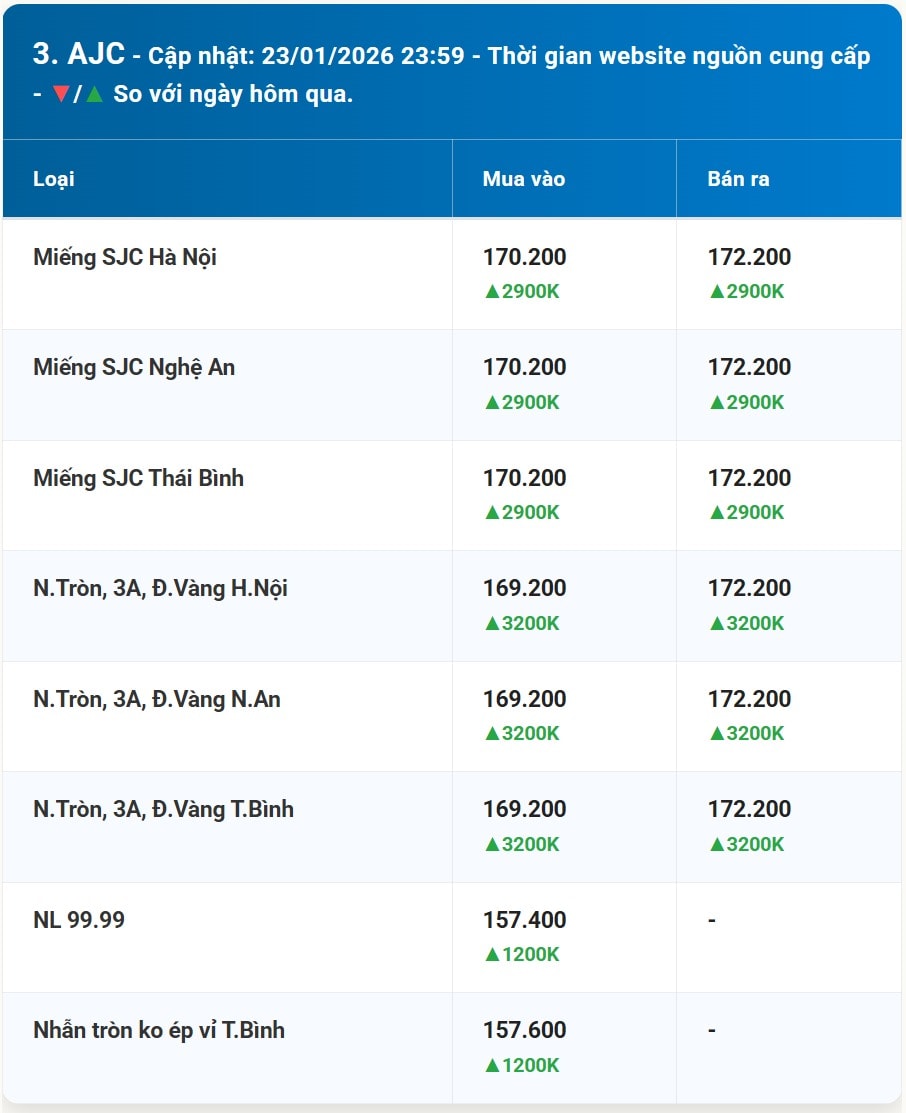Click the ▲1200K change for NL 99.99
The width and height of the screenshot is (906, 1113).
click(x=522, y=954)
